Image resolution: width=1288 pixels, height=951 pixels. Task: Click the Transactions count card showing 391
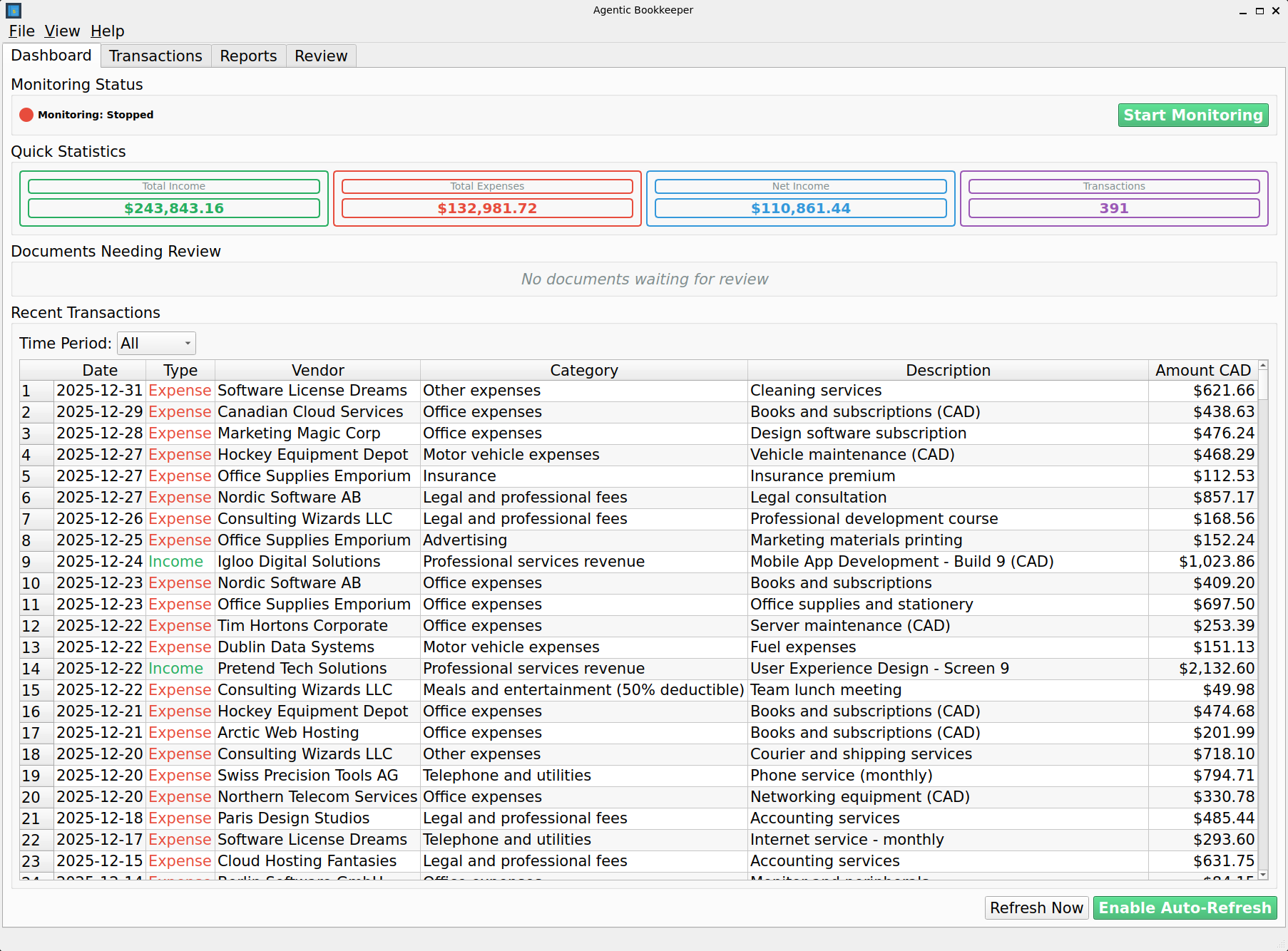[1114, 199]
